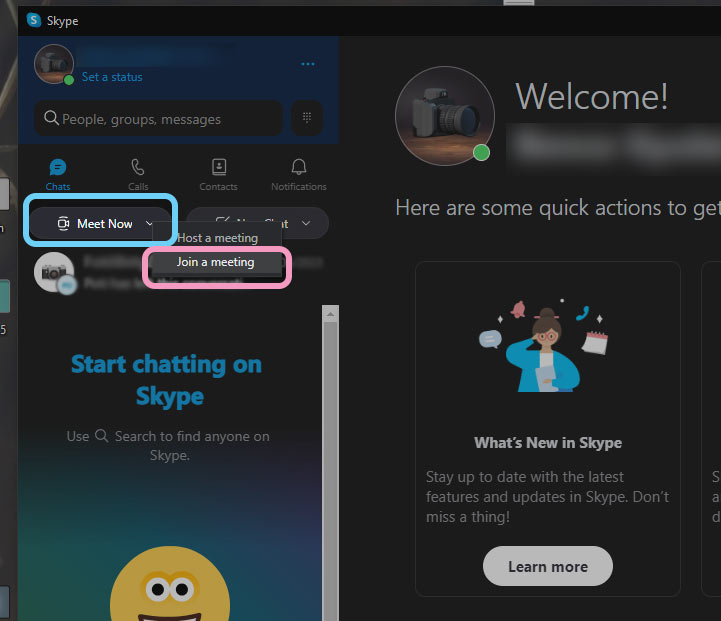Image resolution: width=721 pixels, height=621 pixels.
Task: Switch to the Calls tab
Action: [x=138, y=175]
